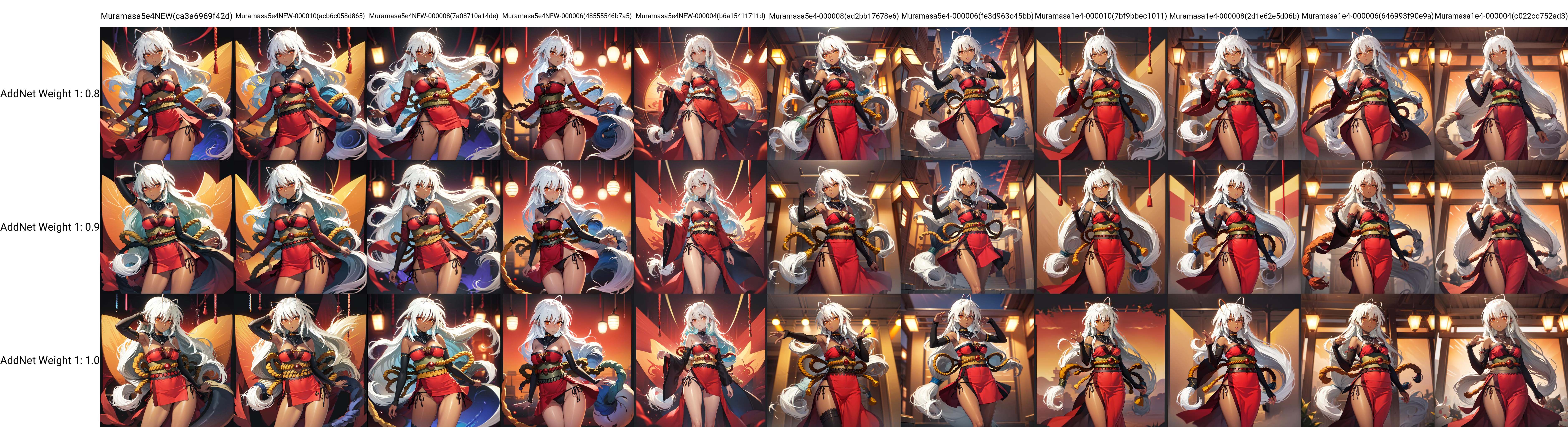Image resolution: width=1568 pixels, height=427 pixels.
Task: Click the 'Muramasa5e4NEW-000006(48555546b7a5)' column label
Action: tap(567, 16)
